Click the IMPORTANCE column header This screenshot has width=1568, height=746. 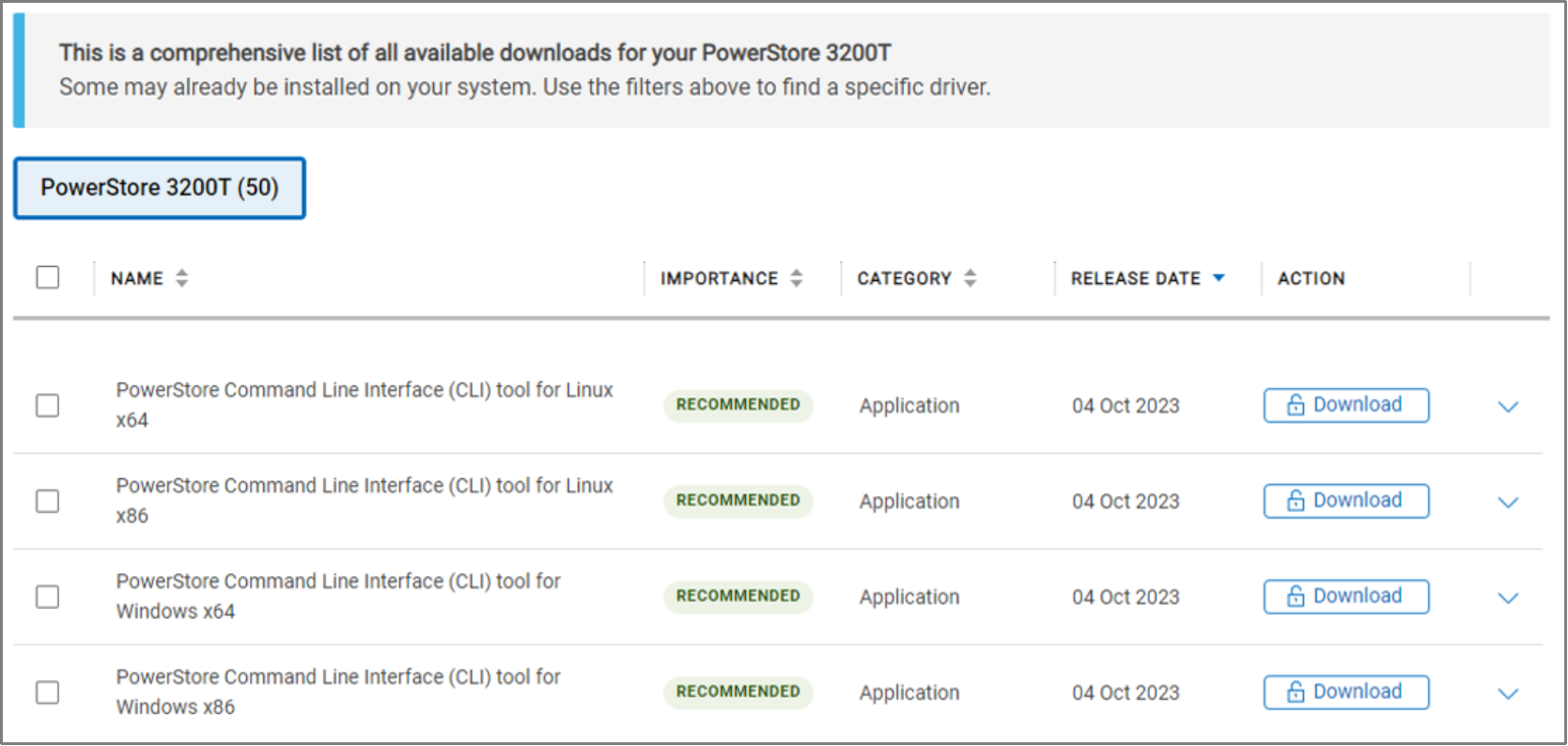click(720, 278)
